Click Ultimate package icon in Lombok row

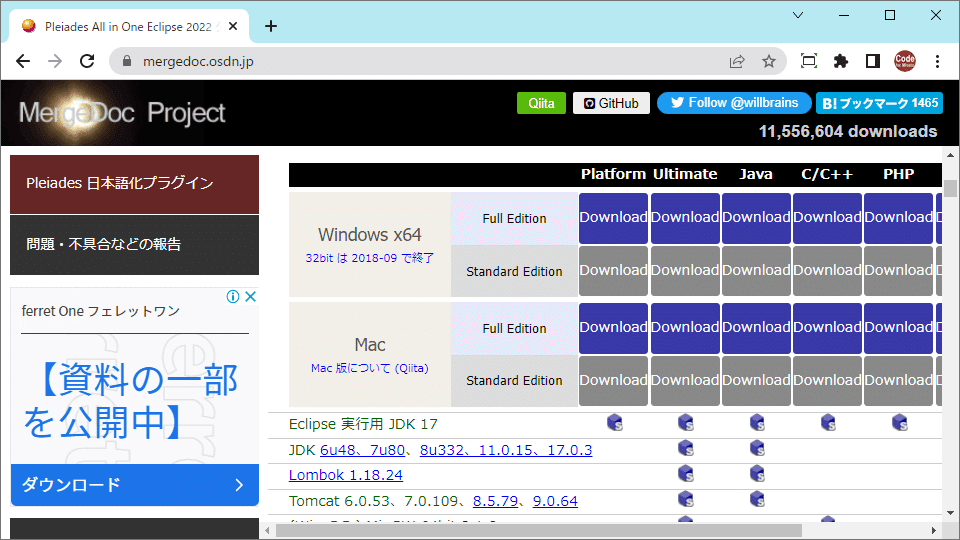point(686,473)
